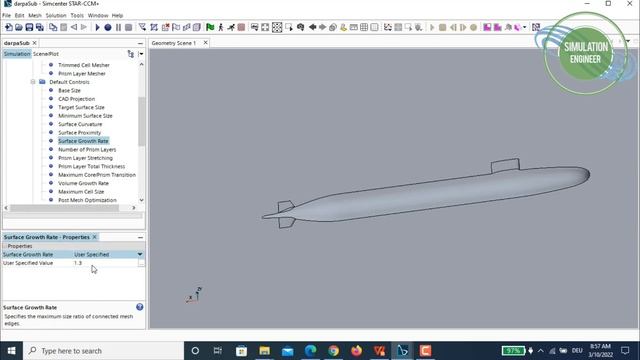Open the Solution menu
640x360 pixels.
coord(56,16)
